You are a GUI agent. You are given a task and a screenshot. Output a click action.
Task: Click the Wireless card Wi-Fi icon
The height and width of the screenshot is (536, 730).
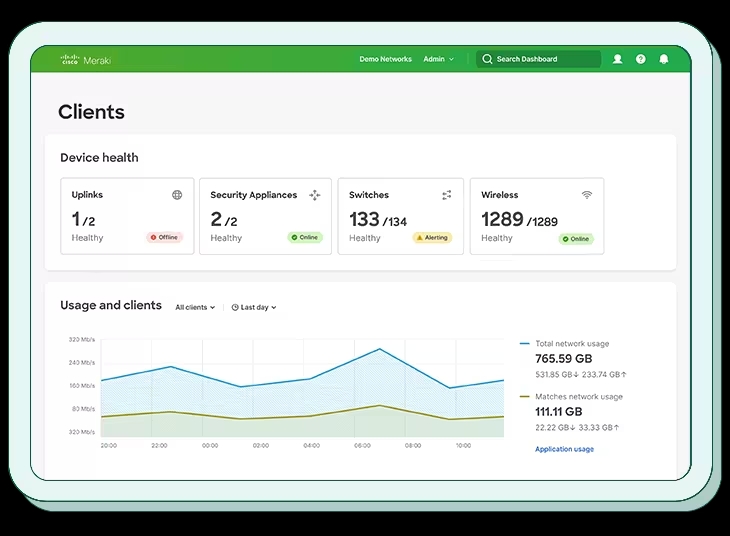[586, 195]
